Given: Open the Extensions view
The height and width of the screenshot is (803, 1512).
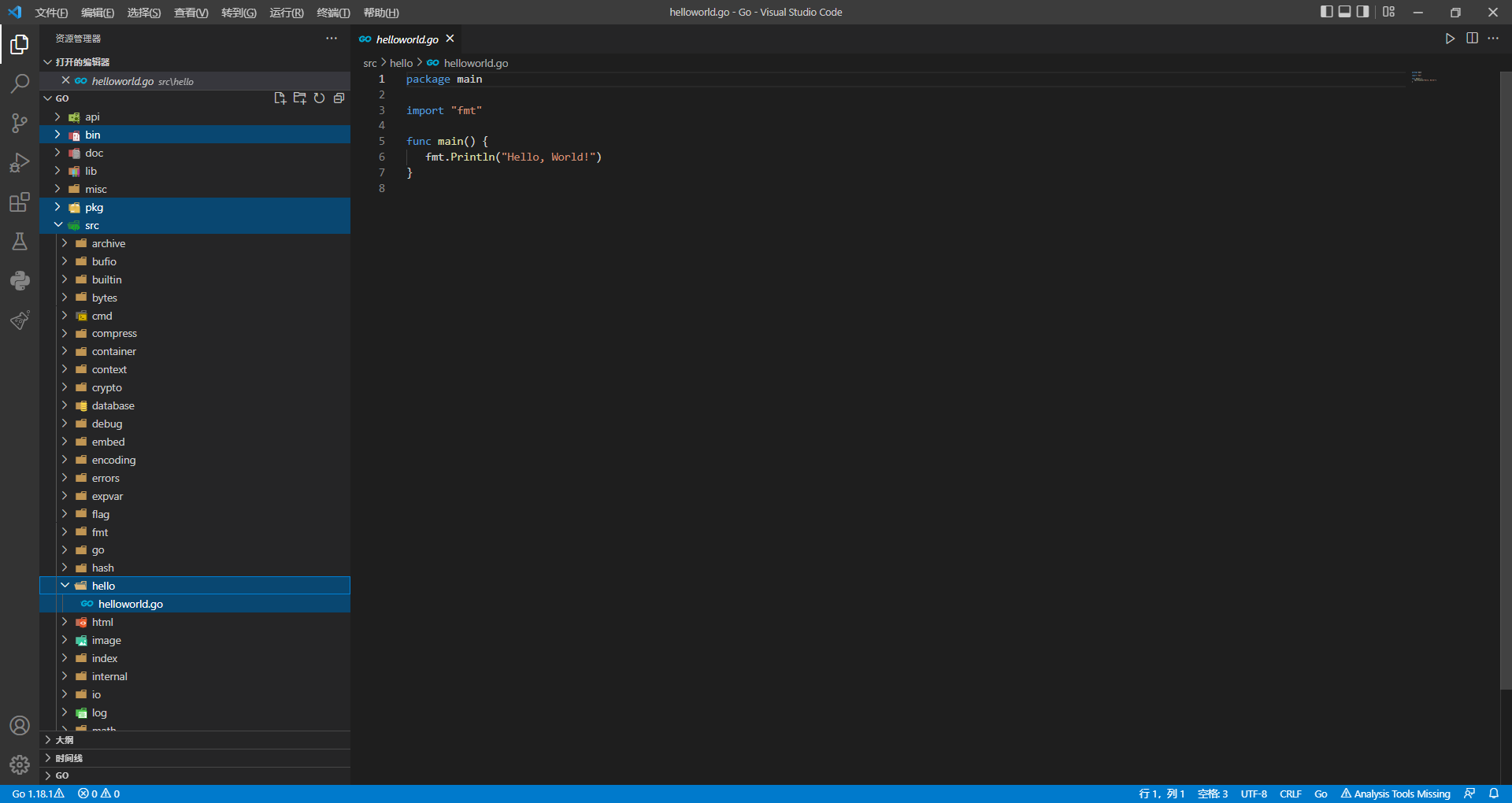Looking at the screenshot, I should tap(20, 202).
